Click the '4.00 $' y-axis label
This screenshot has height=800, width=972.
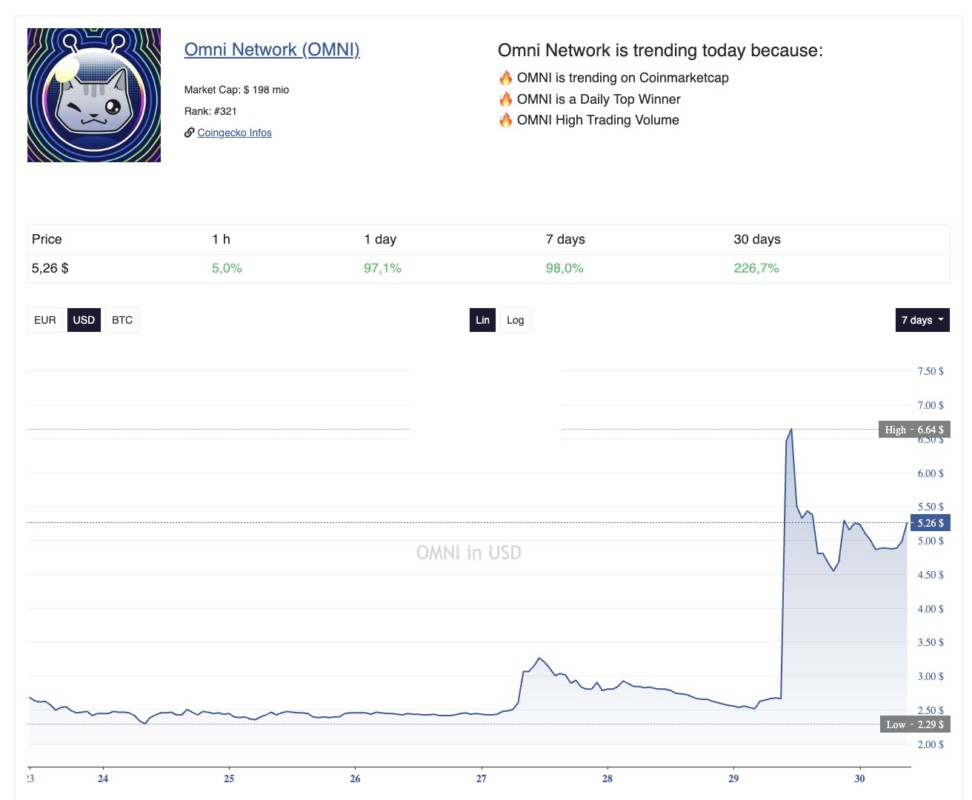pos(930,609)
